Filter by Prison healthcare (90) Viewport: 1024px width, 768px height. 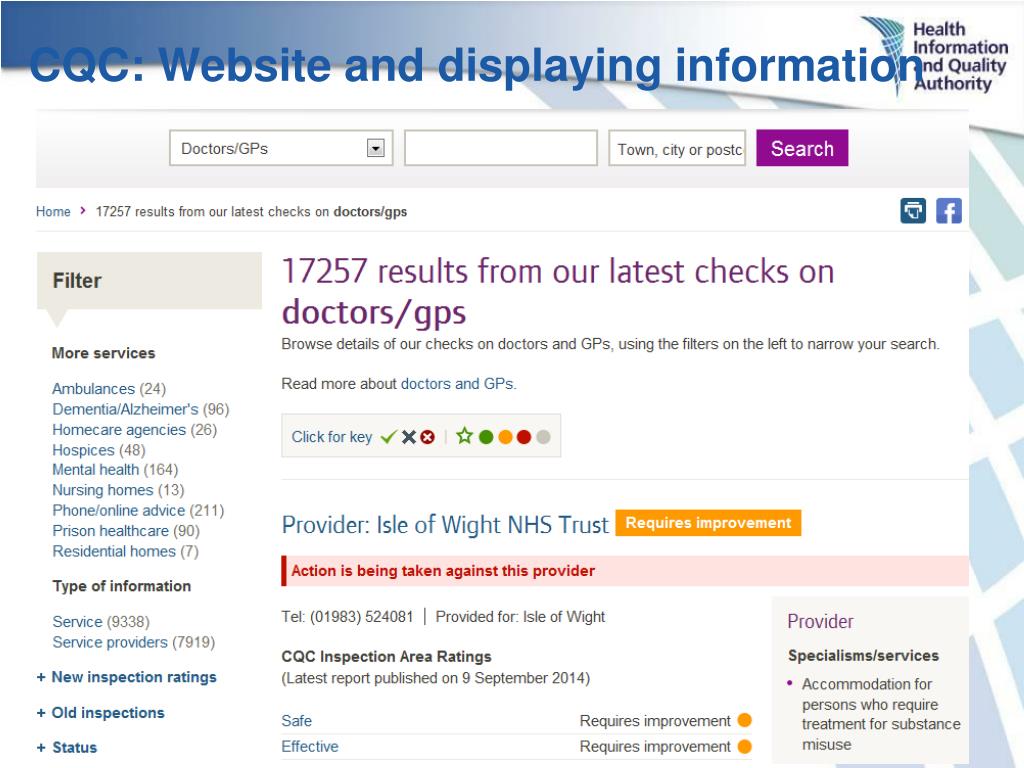(126, 531)
